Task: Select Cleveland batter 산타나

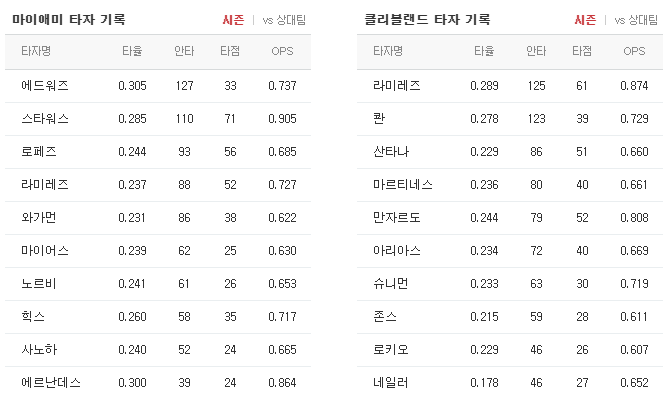Action: 391,152
